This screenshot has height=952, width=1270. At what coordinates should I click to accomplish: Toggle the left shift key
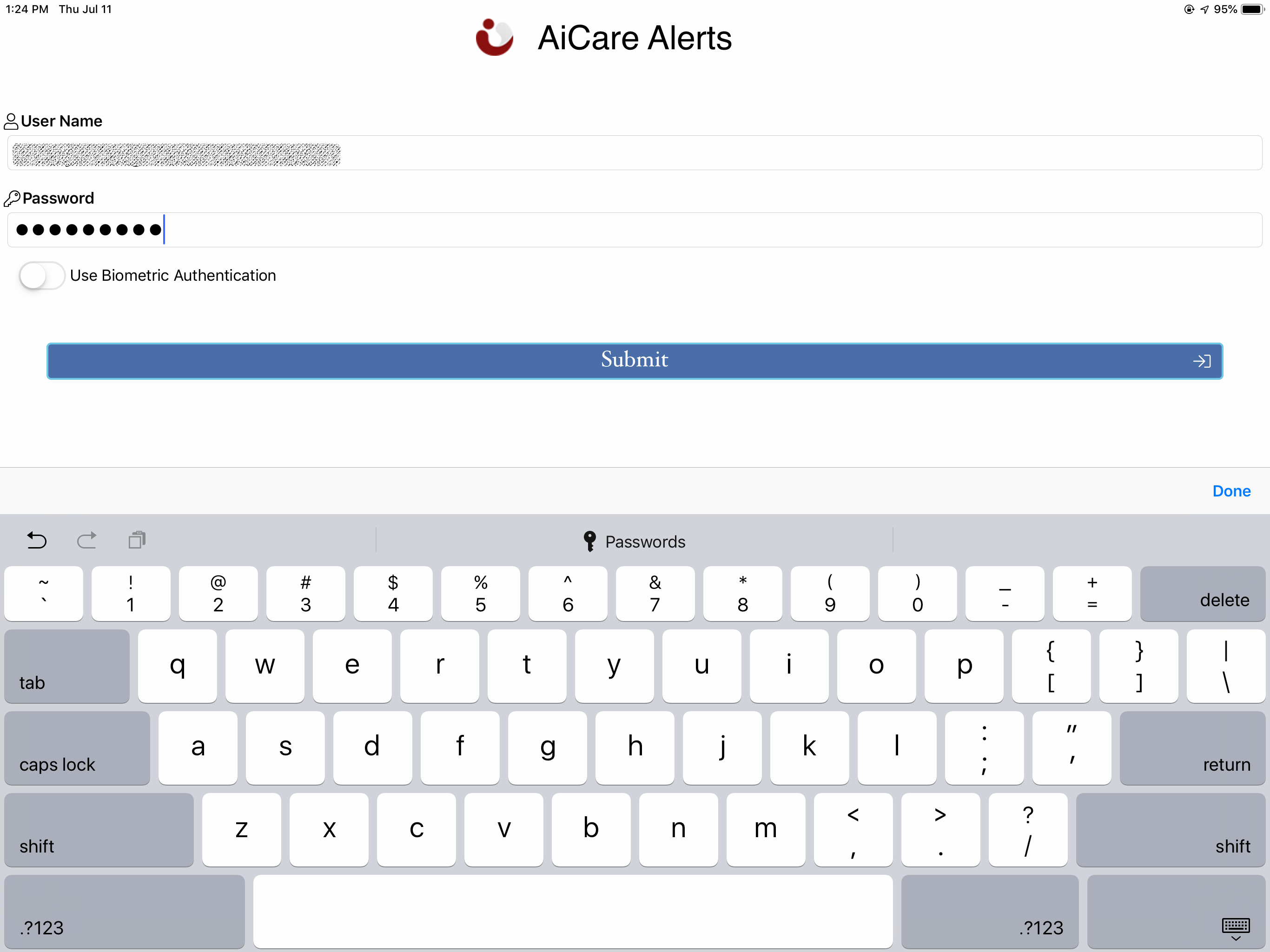click(99, 830)
